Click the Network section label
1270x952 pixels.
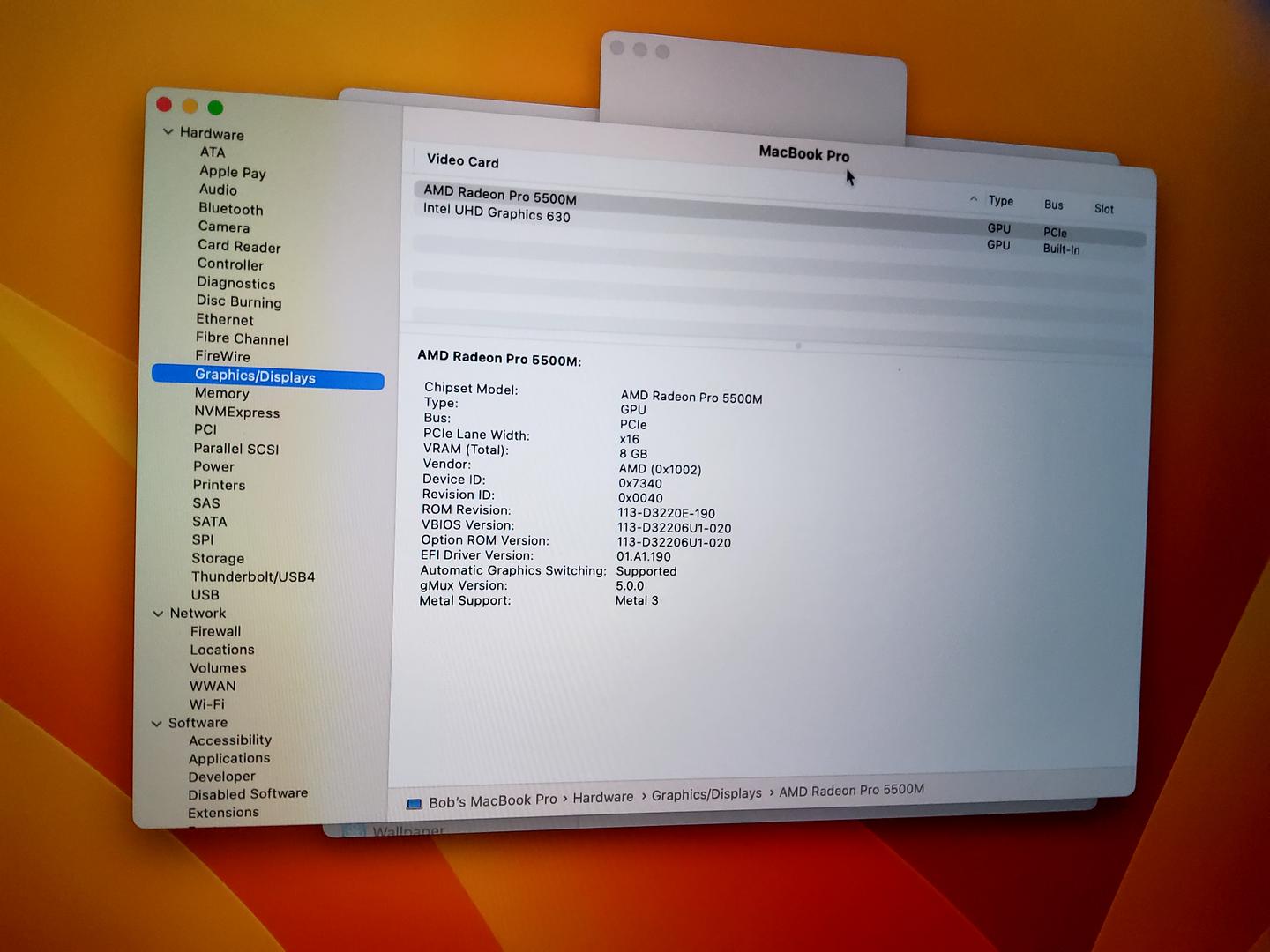[x=198, y=613]
